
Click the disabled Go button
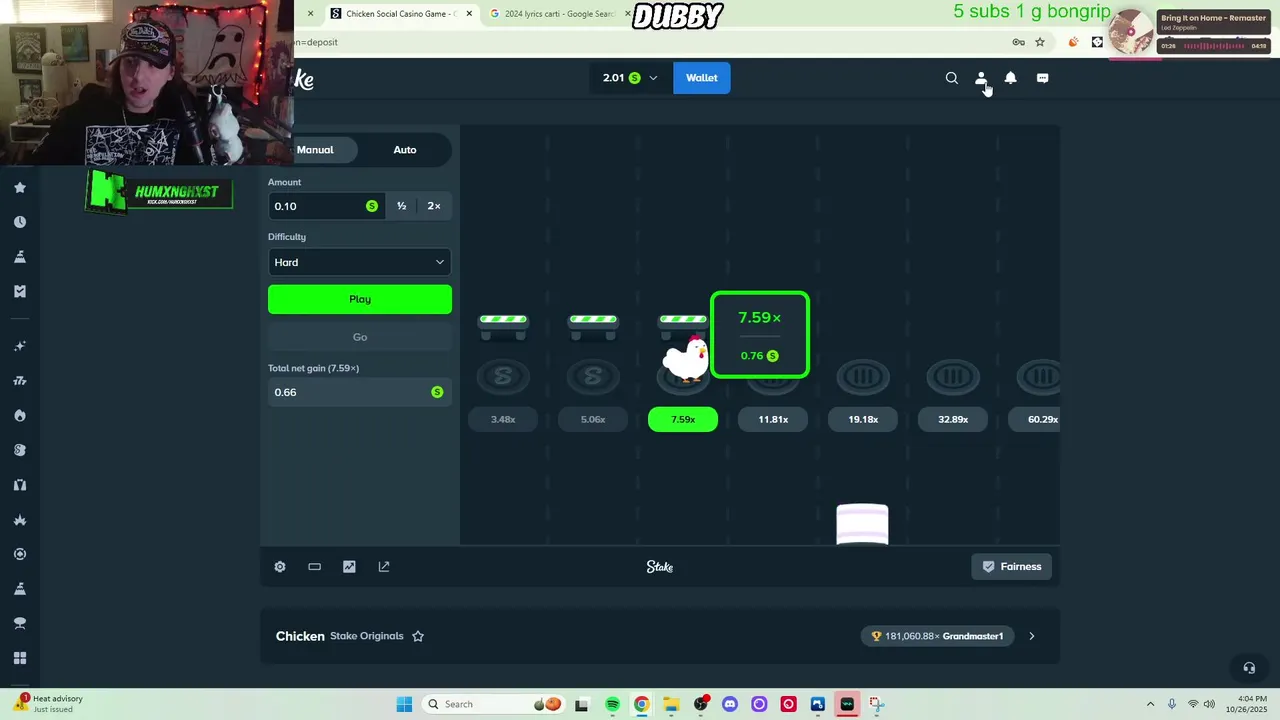(360, 337)
